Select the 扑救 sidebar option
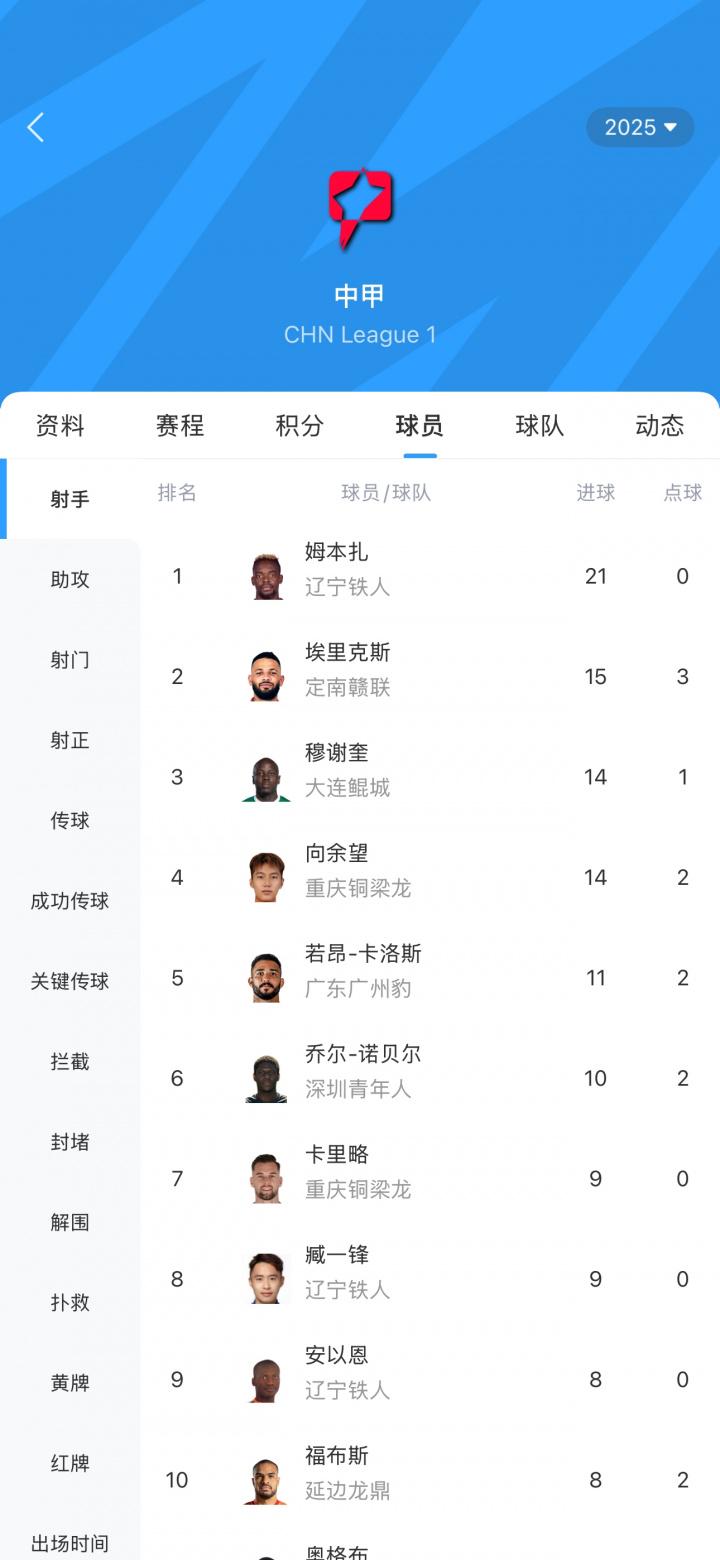Viewport: 720px width, 1560px height. pyautogui.click(x=68, y=1303)
